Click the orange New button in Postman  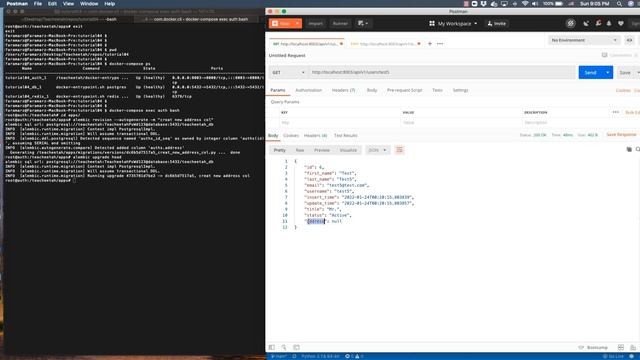pyautogui.click(x=281, y=23)
